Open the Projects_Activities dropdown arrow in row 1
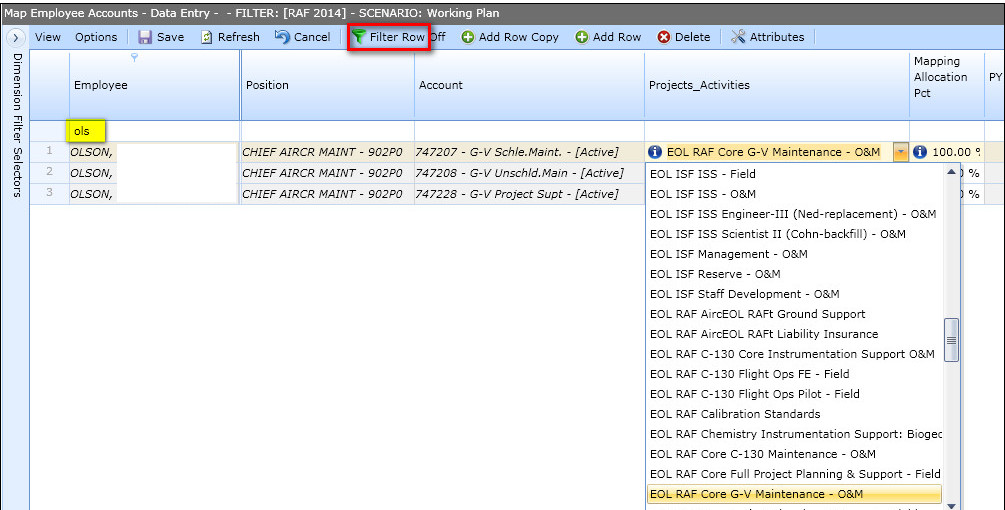 pyautogui.click(x=901, y=152)
